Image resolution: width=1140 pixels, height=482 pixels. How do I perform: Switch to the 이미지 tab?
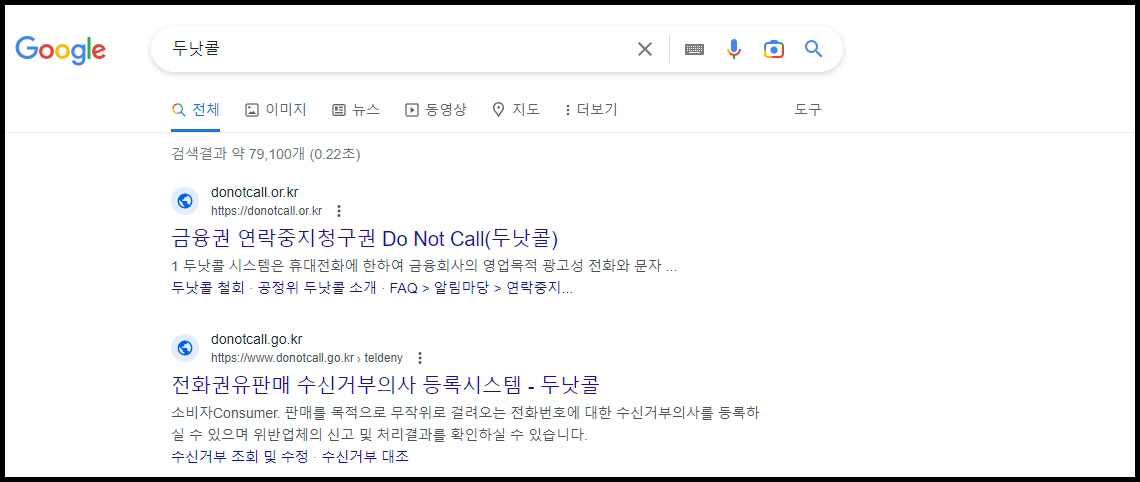[276, 111]
